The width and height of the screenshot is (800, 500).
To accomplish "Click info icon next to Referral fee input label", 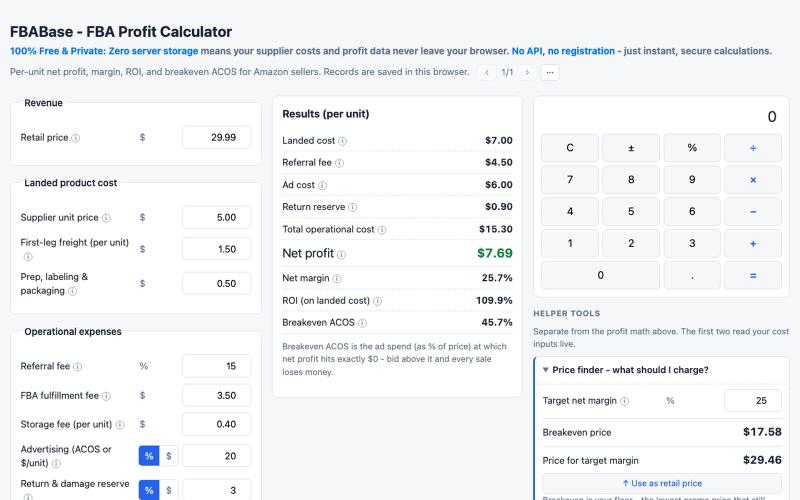I will tap(78, 366).
